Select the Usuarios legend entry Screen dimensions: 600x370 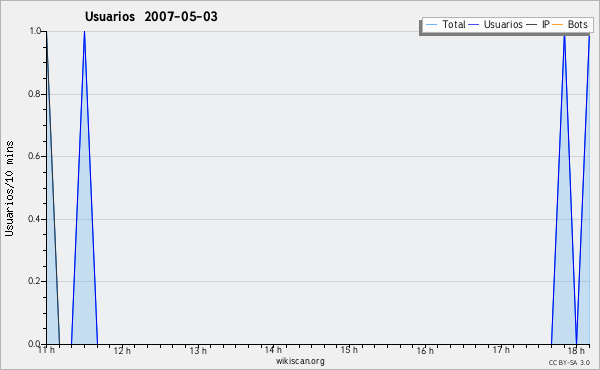pyautogui.click(x=496, y=24)
